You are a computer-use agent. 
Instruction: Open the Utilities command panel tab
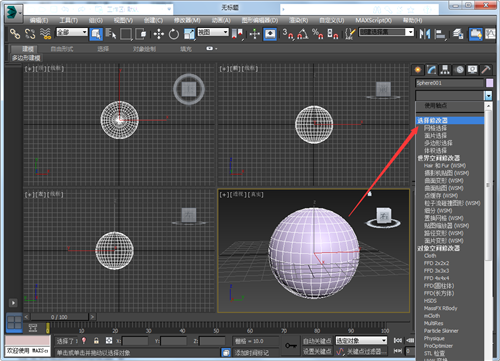point(486,70)
